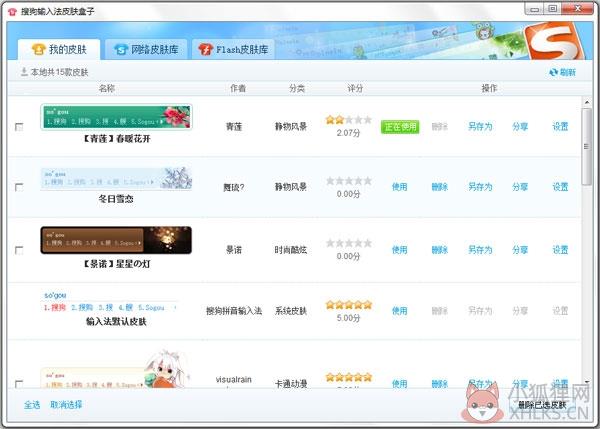Click the scrollbar up arrow

tap(587, 102)
